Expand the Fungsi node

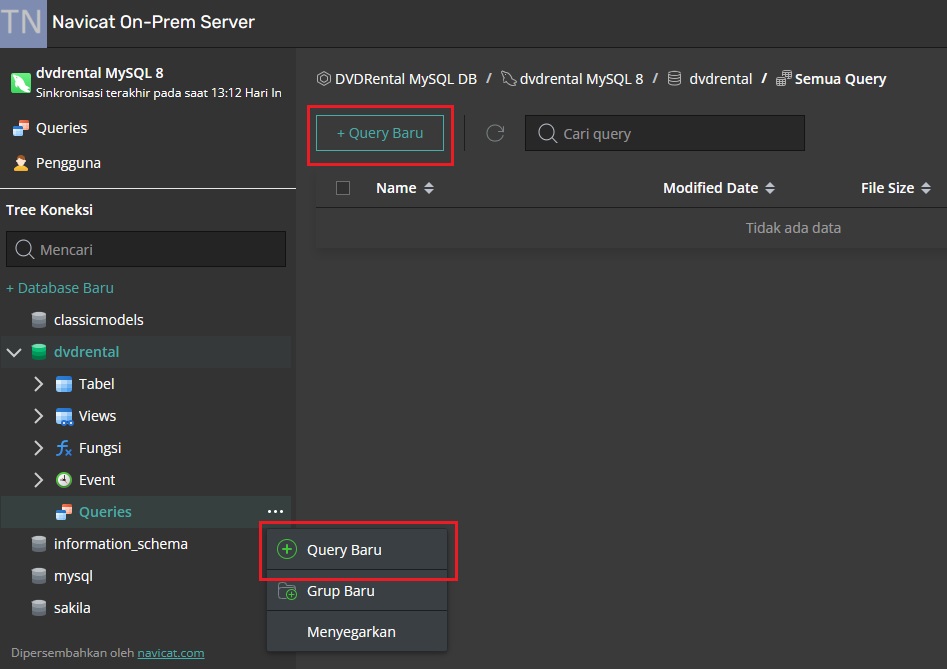[38, 448]
